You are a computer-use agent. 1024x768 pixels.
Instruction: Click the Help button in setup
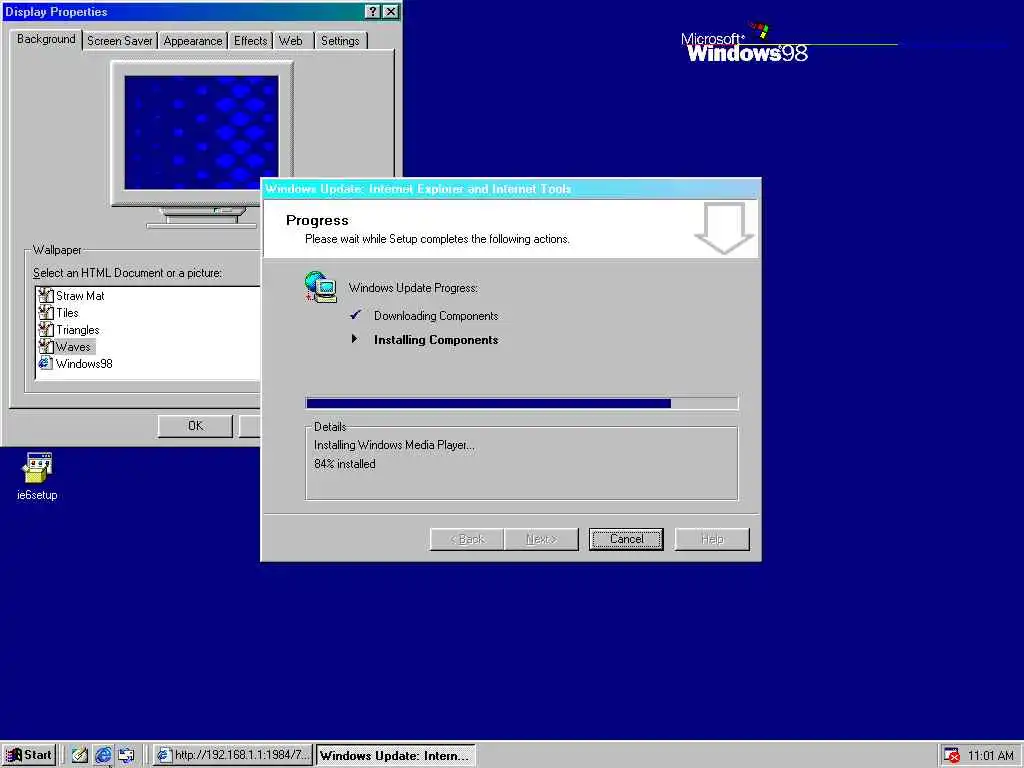[x=712, y=539]
